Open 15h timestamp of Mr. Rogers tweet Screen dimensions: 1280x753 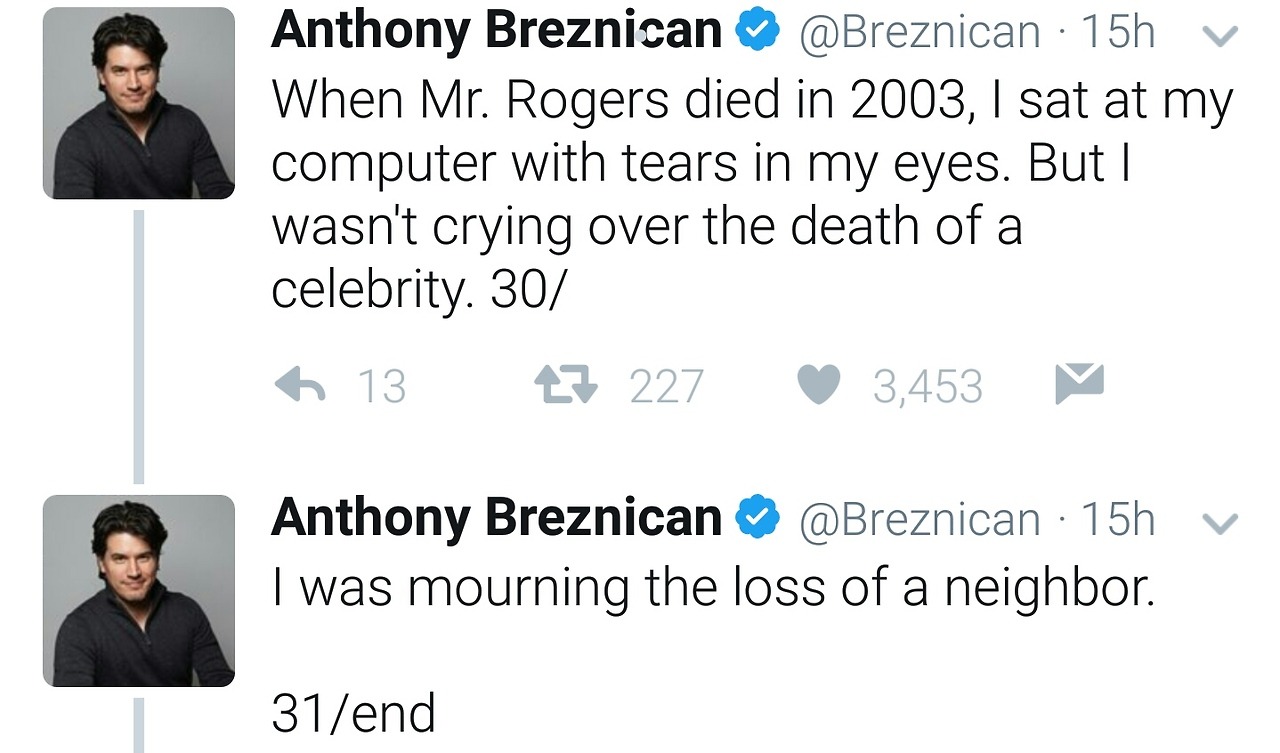(x=1118, y=33)
